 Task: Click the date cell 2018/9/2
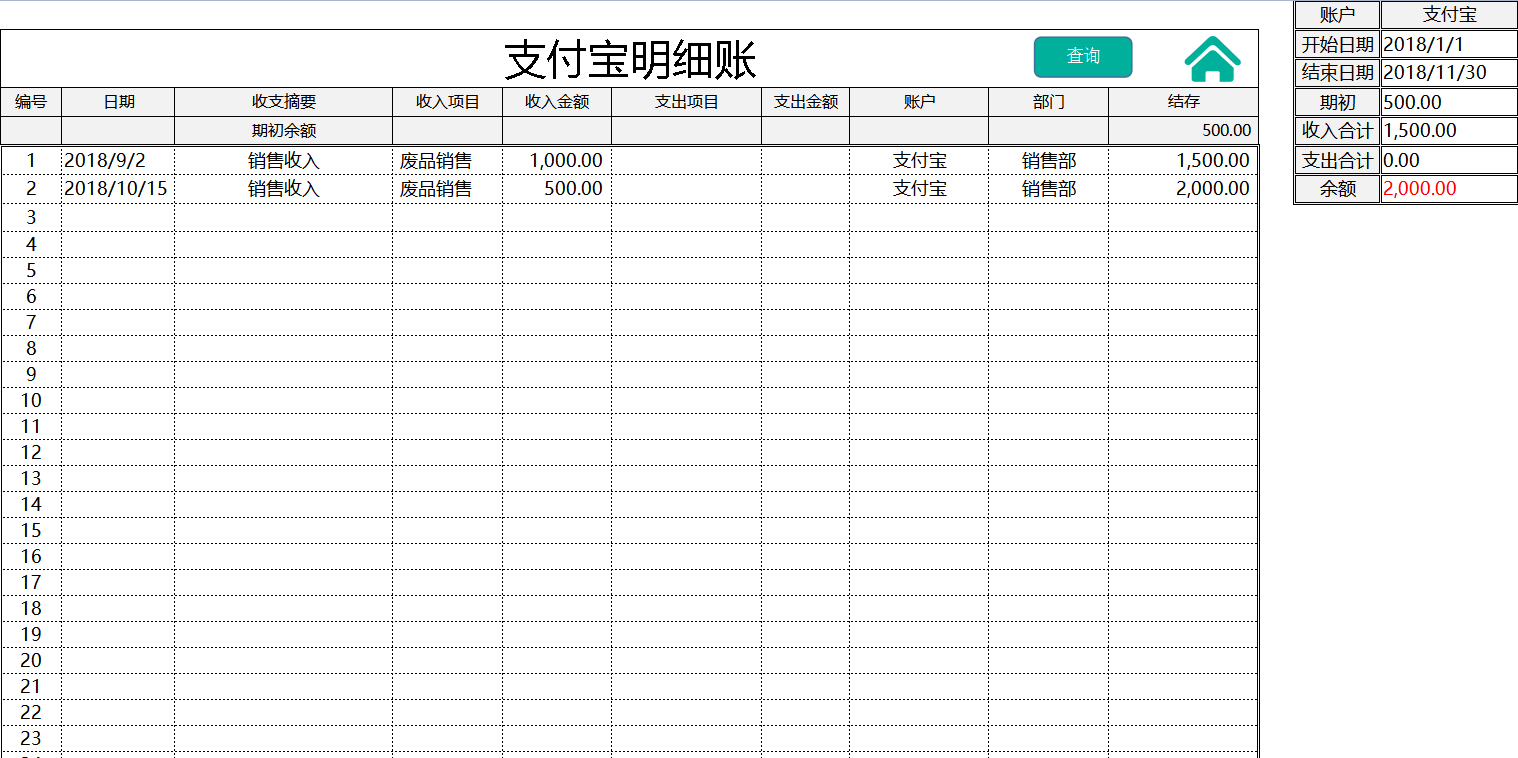pyautogui.click(x=118, y=161)
